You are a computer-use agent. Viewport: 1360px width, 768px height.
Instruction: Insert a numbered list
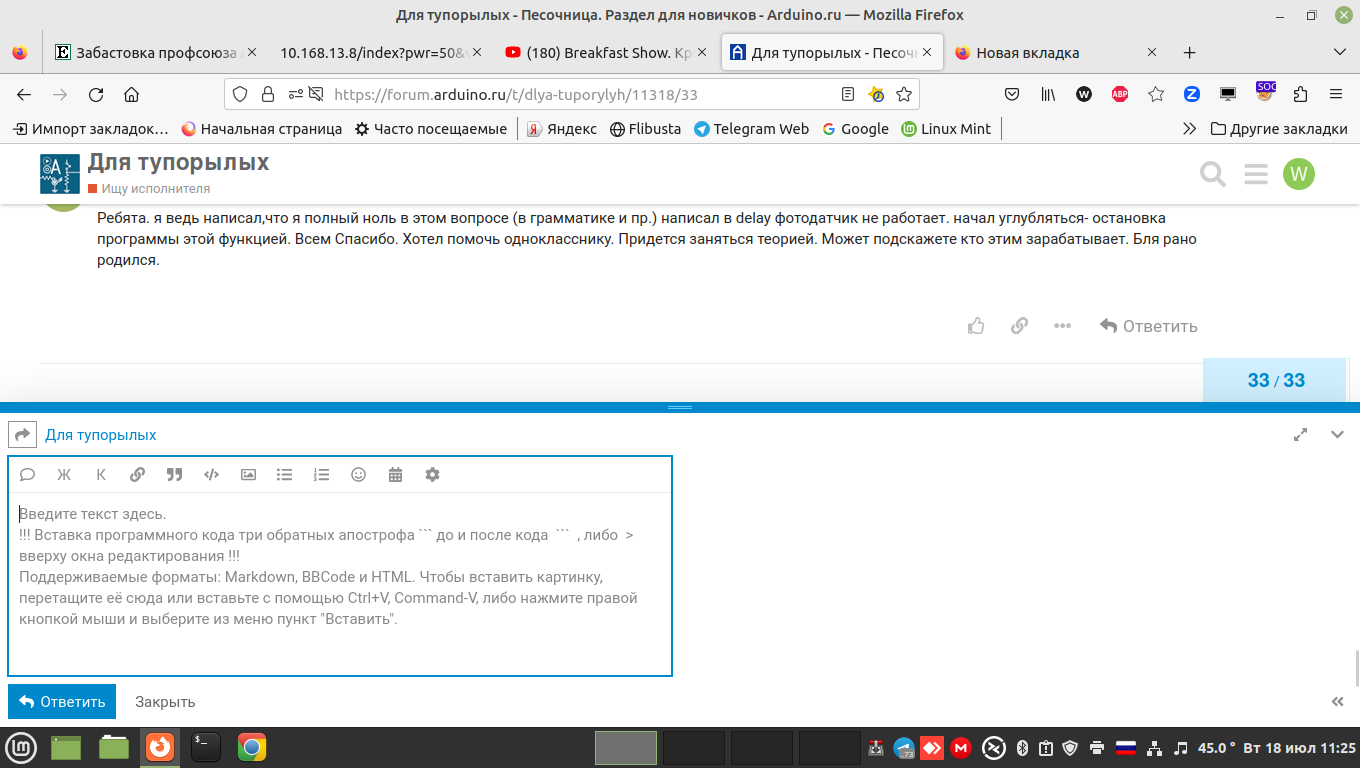click(x=321, y=475)
